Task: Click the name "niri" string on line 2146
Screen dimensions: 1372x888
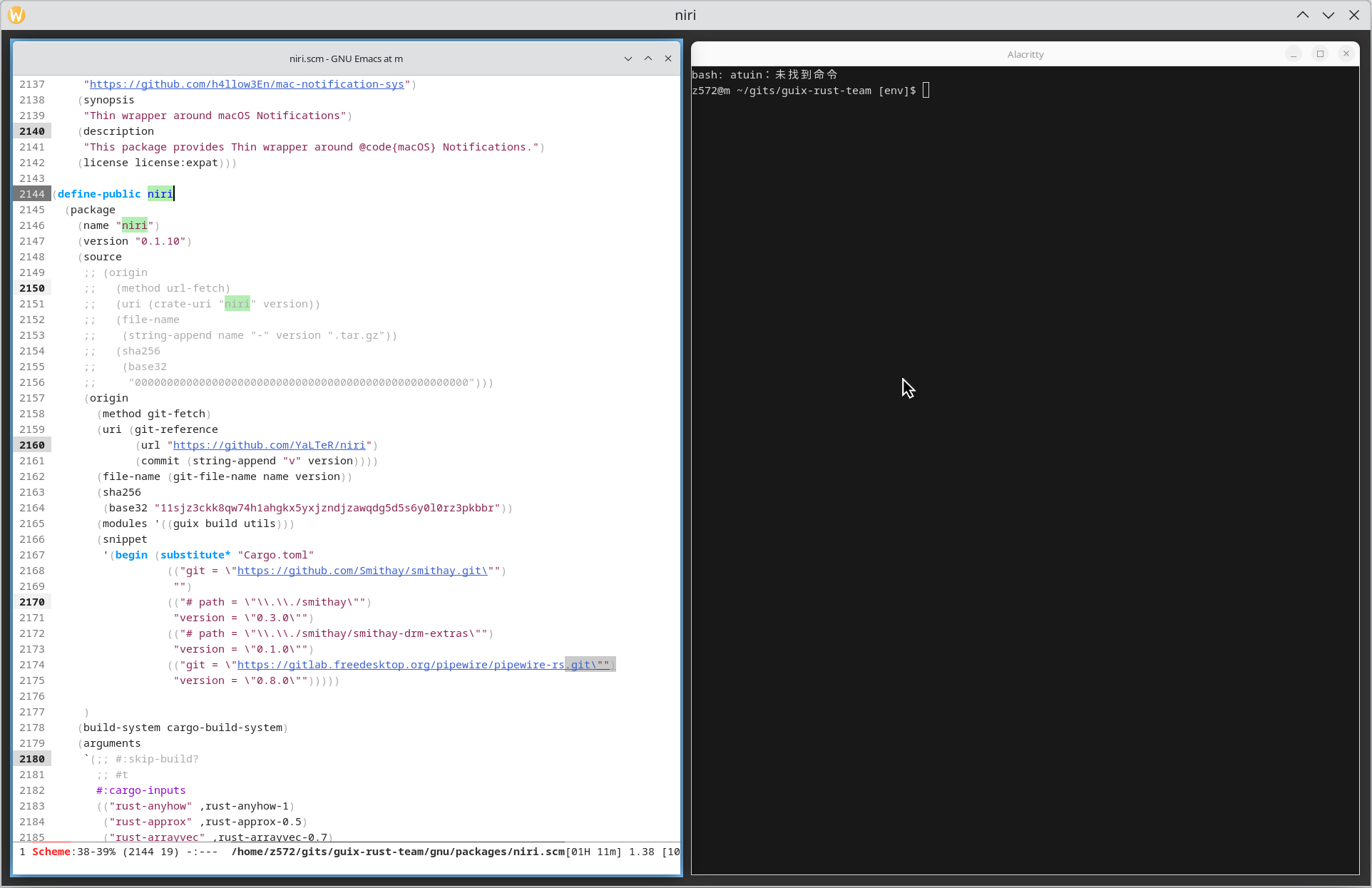Action: point(135,225)
